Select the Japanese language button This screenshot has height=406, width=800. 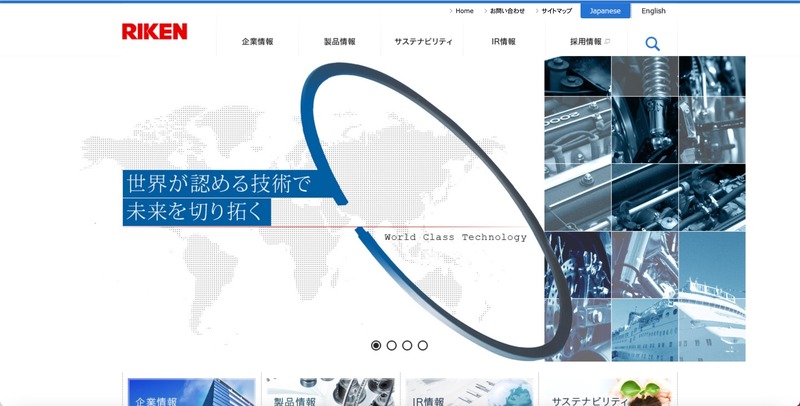[605, 11]
